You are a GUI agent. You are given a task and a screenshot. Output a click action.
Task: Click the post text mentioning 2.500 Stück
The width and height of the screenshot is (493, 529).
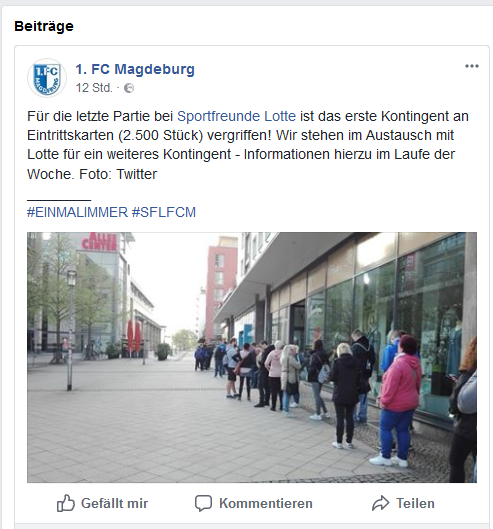[248, 145]
